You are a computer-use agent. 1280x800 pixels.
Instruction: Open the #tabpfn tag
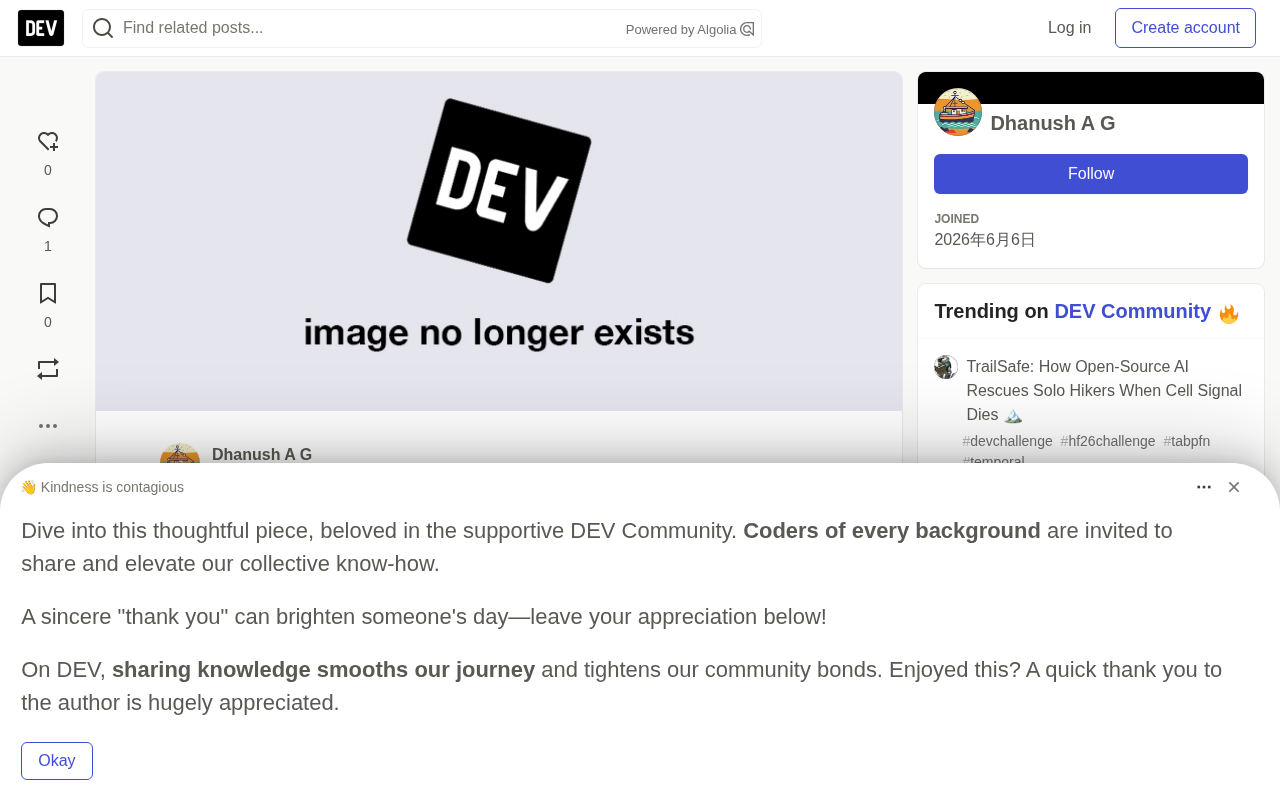(1187, 441)
